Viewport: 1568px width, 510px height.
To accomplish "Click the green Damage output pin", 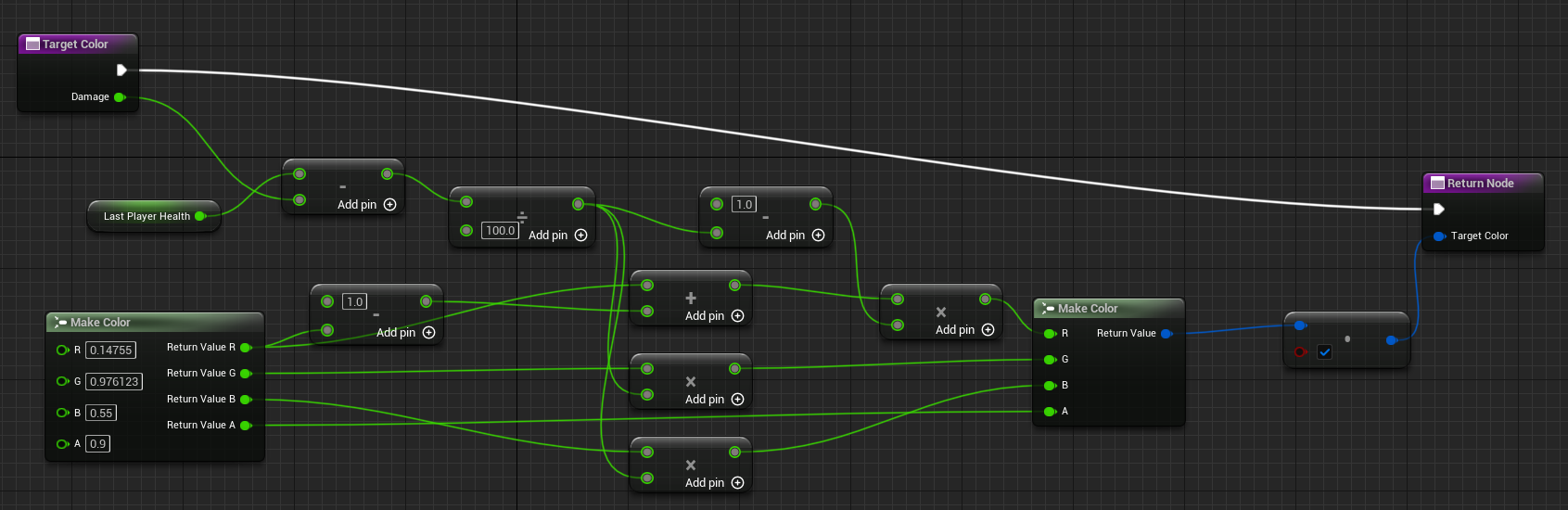I will point(120,96).
